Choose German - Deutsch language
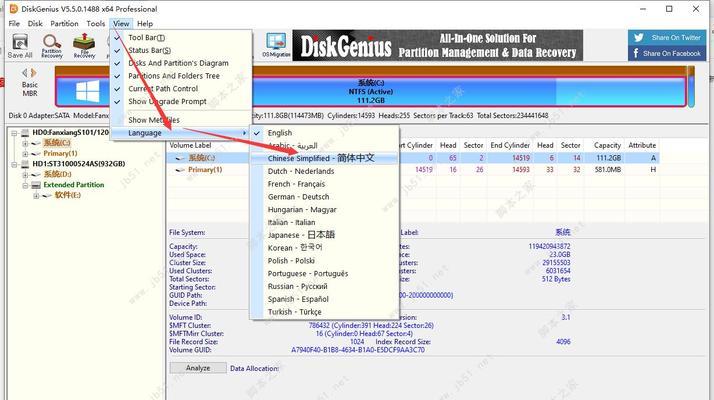Viewport: 714px width, 400px height. point(324,197)
